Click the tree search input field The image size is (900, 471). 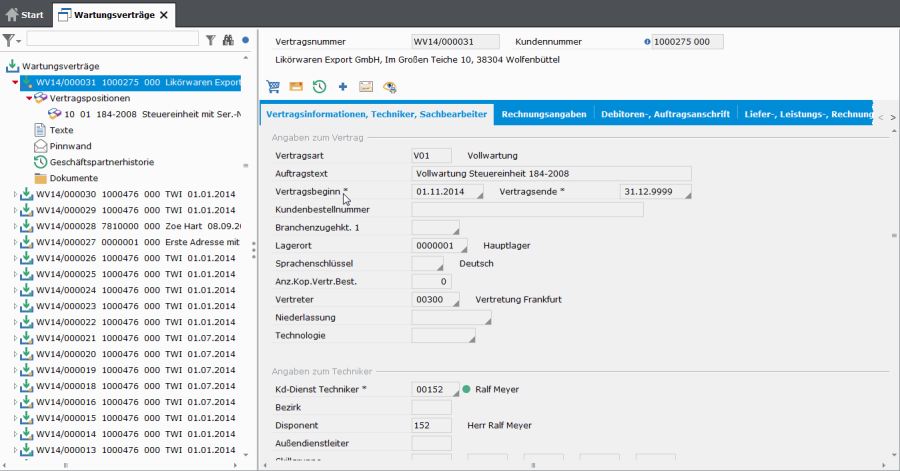(112, 38)
